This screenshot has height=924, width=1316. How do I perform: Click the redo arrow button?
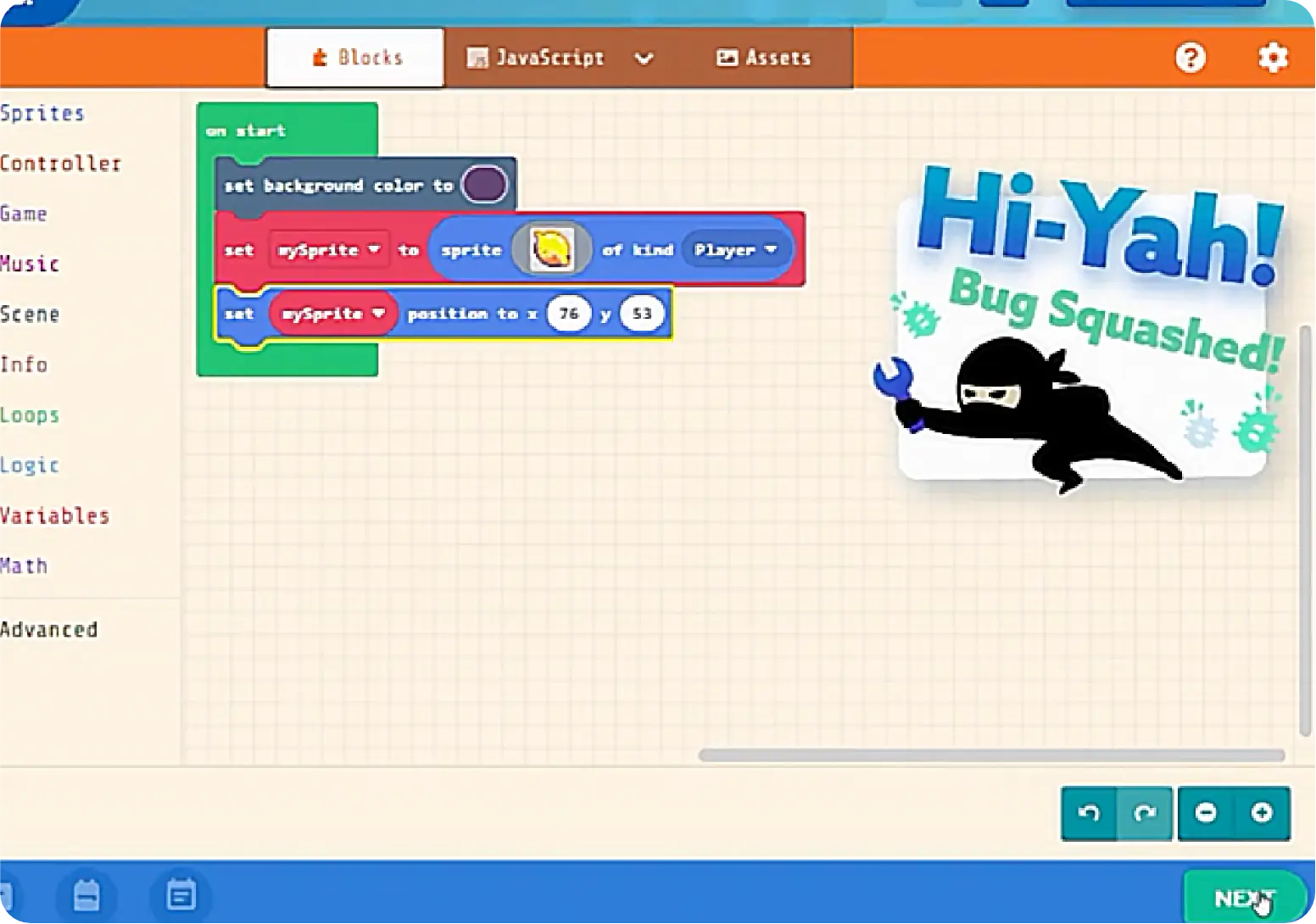pos(1145,813)
